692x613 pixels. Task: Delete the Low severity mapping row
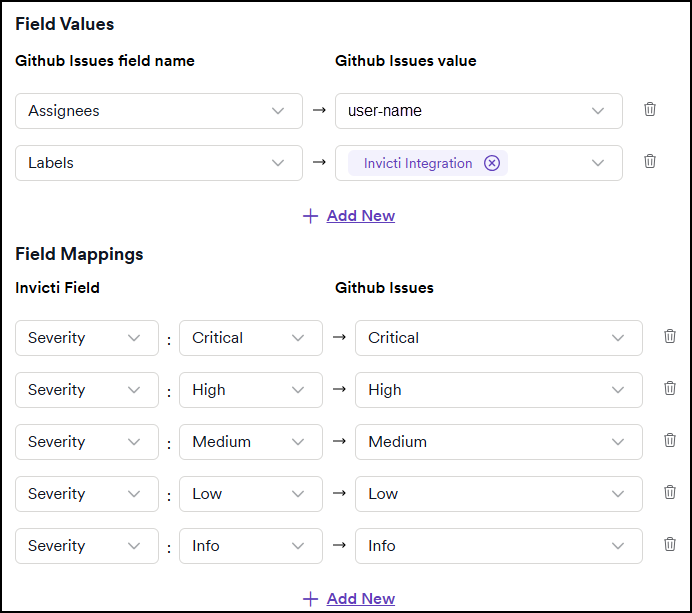pyautogui.click(x=669, y=492)
